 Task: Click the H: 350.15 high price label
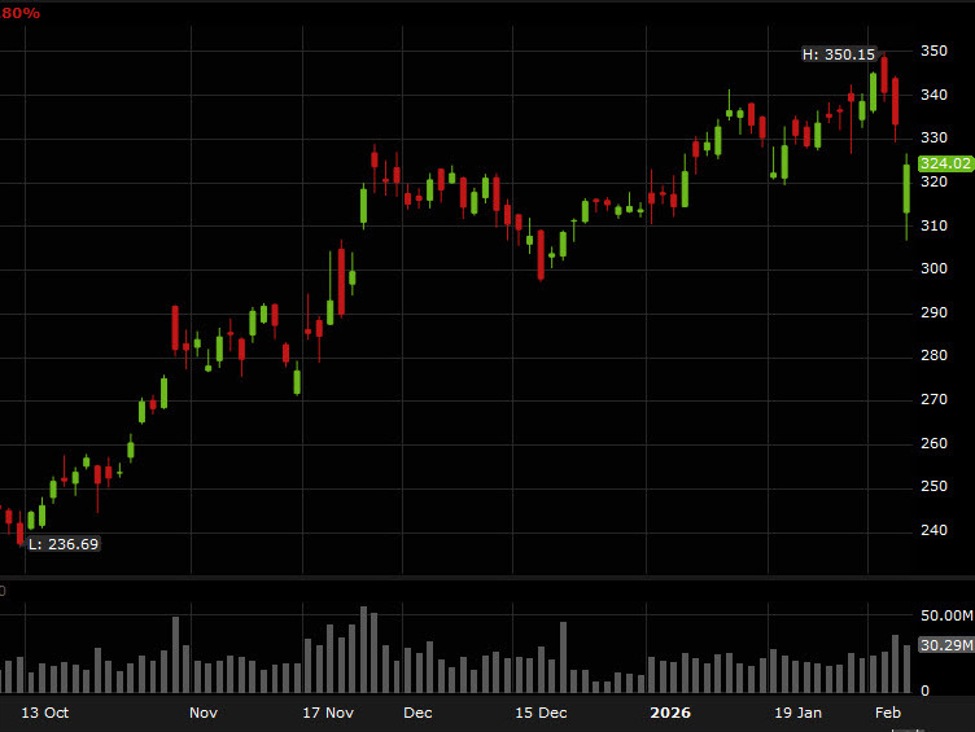click(x=839, y=54)
